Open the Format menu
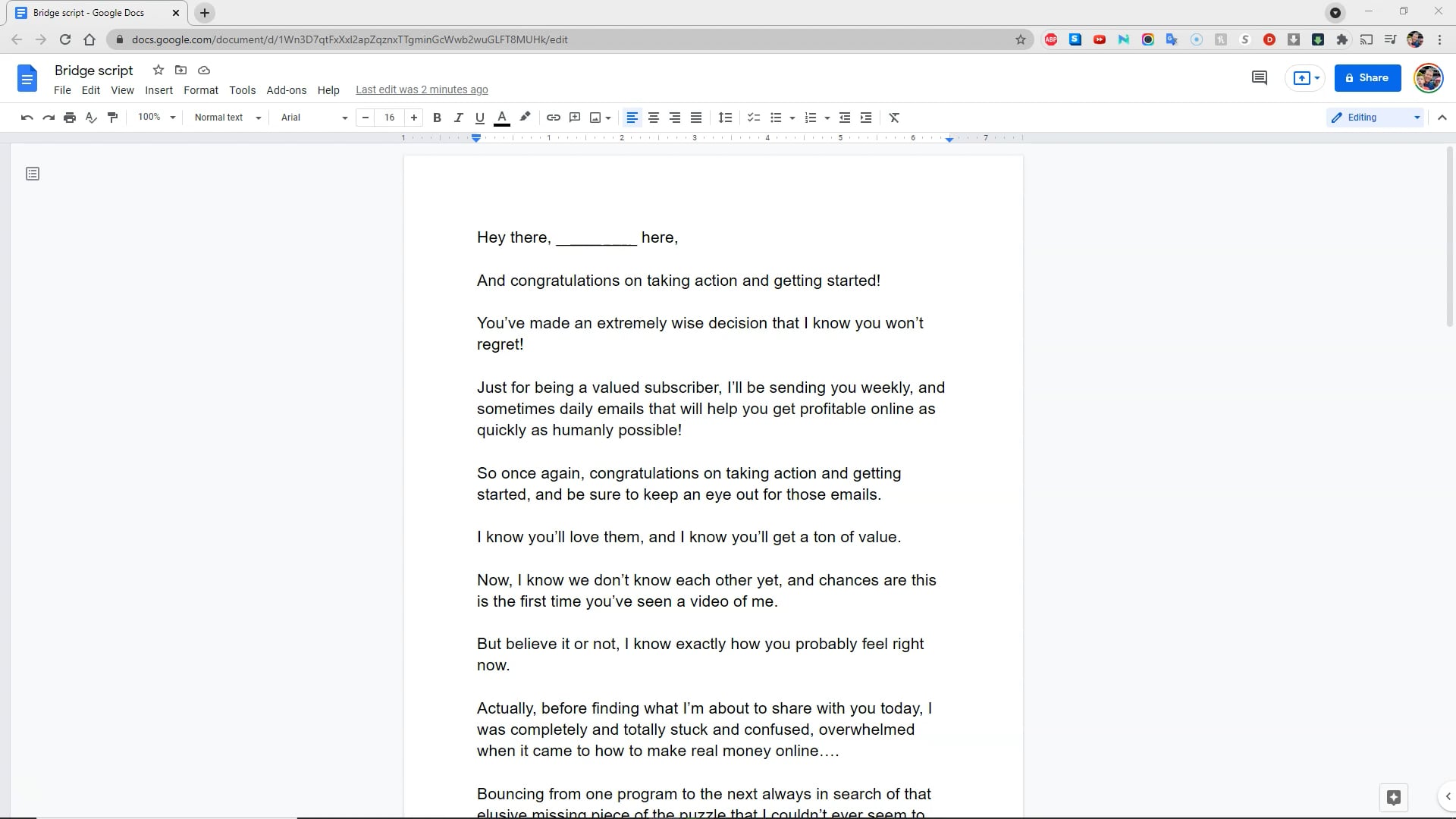 click(201, 90)
